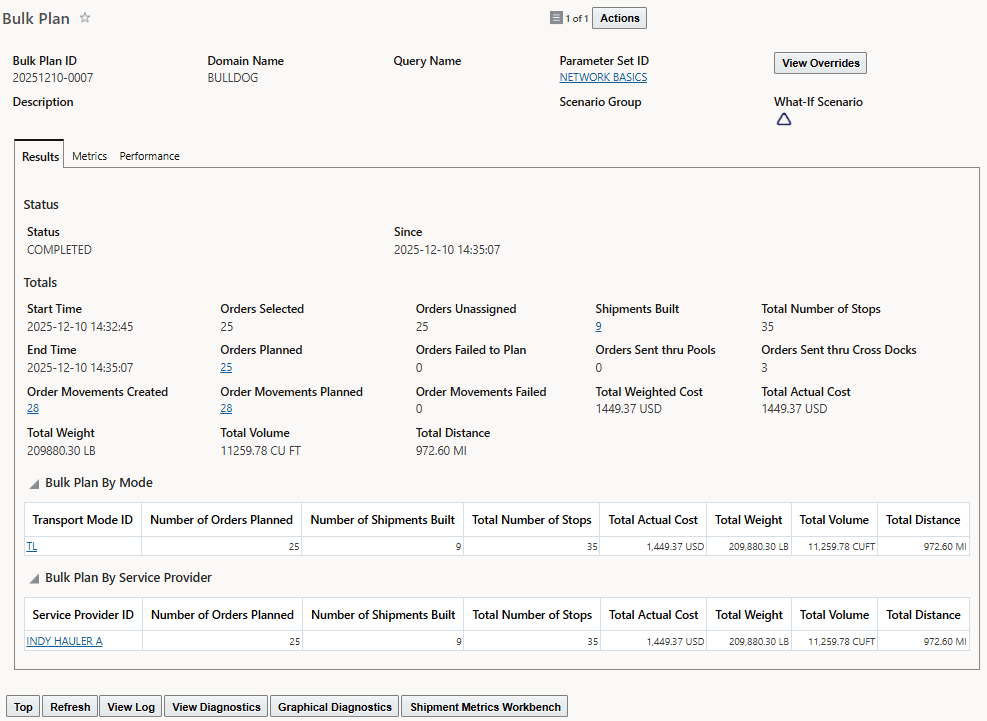Select the Results tab
This screenshot has width=987, height=721.
[x=39, y=155]
